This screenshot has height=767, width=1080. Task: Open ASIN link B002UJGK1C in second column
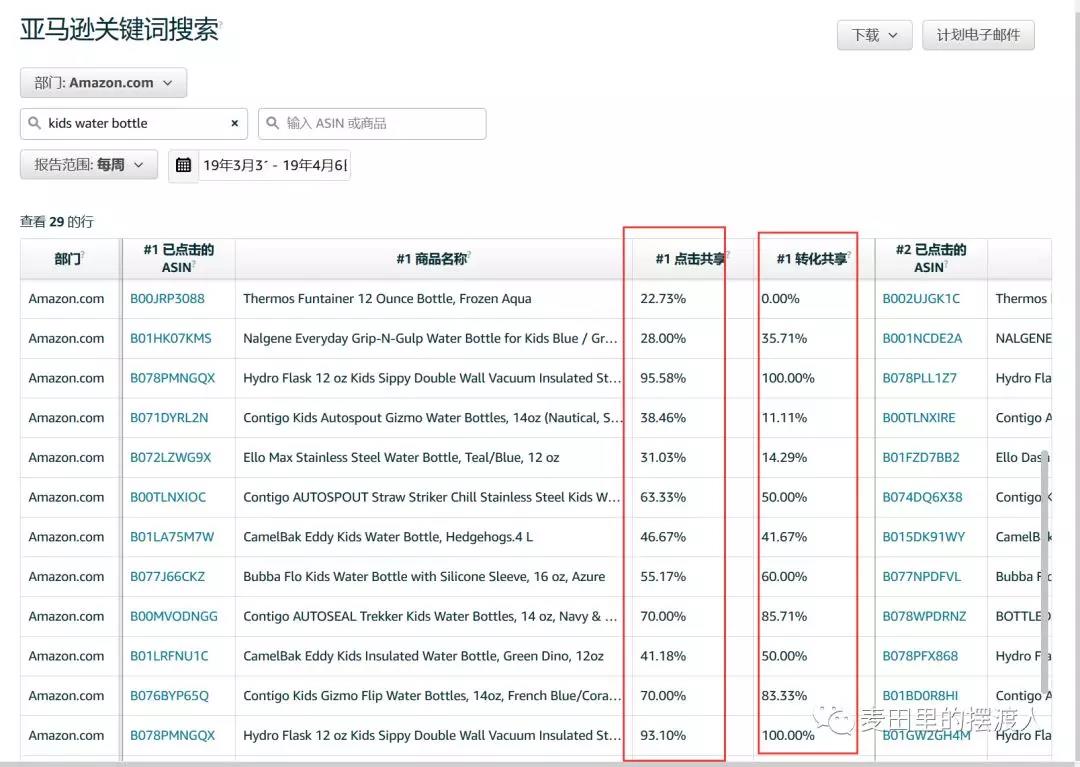click(920, 299)
